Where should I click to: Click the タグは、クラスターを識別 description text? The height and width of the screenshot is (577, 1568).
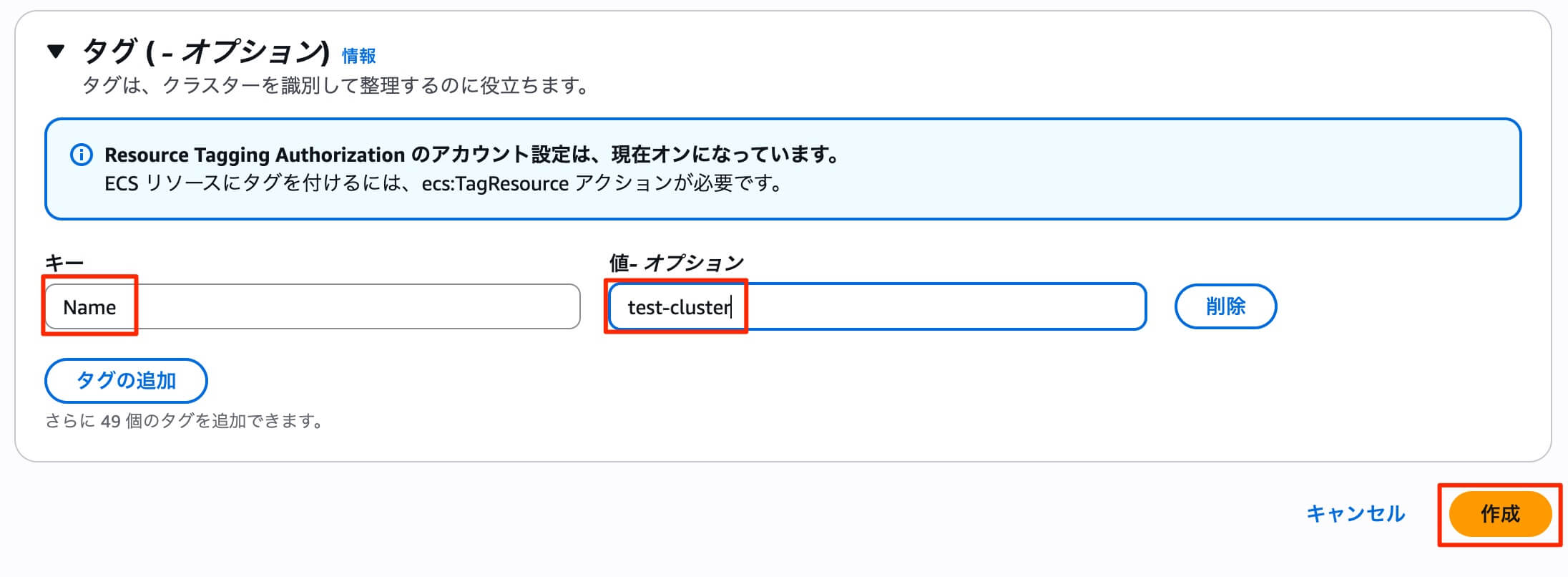(336, 86)
